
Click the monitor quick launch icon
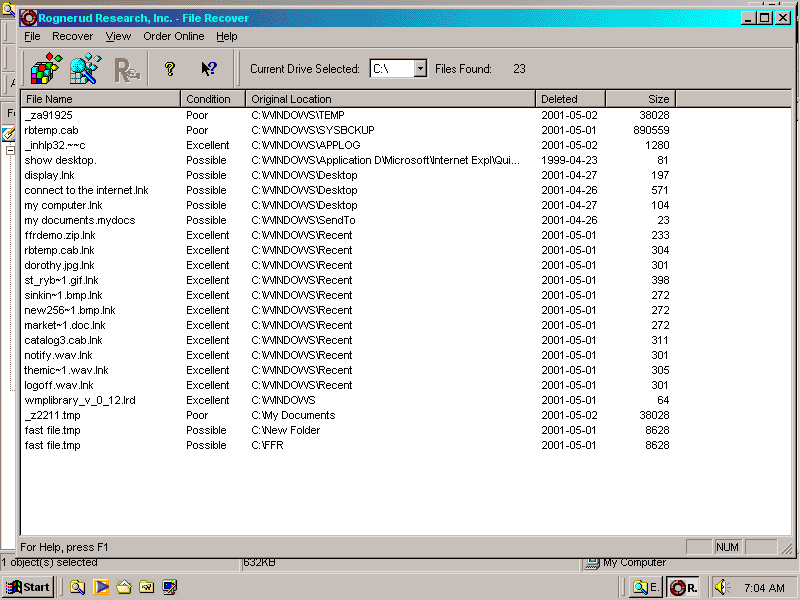pyautogui.click(x=170, y=587)
